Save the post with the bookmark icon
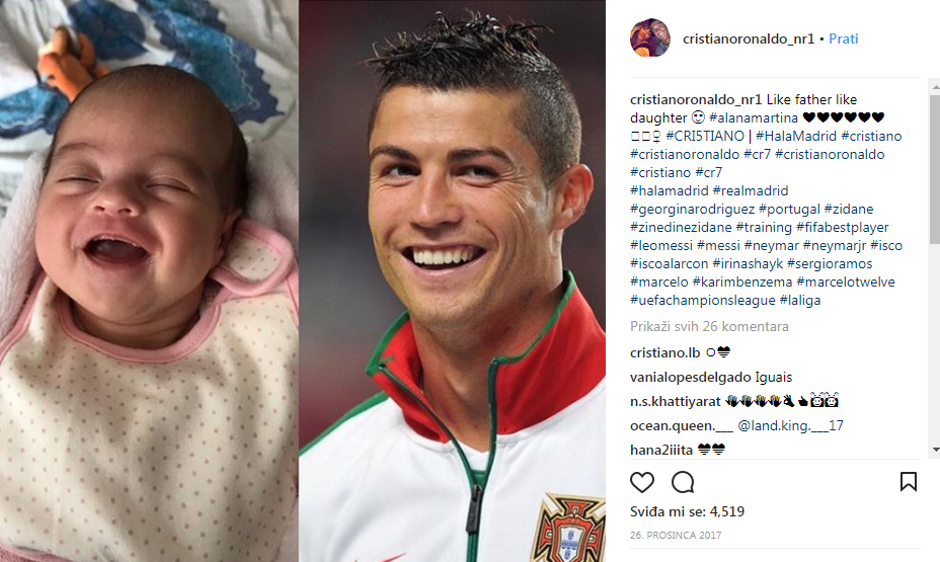The image size is (940, 562). pyautogui.click(x=908, y=482)
